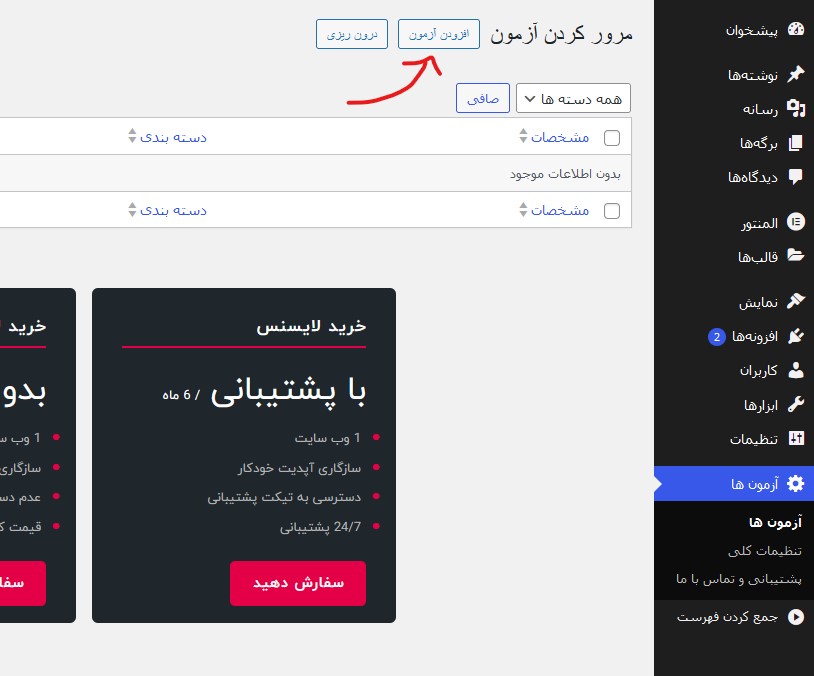Viewport: 814px width, 676px height.
Task: Click the Comments (دیدگاه‌ها) bubble icon
Action: (x=795, y=177)
